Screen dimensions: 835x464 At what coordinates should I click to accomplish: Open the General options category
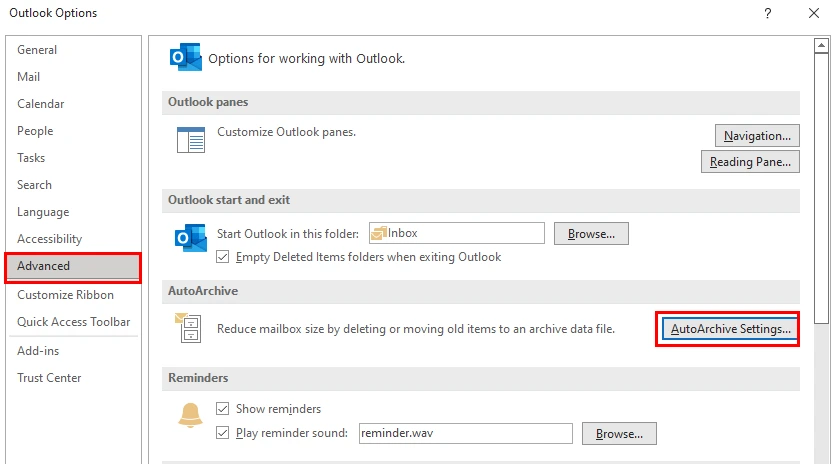37,50
